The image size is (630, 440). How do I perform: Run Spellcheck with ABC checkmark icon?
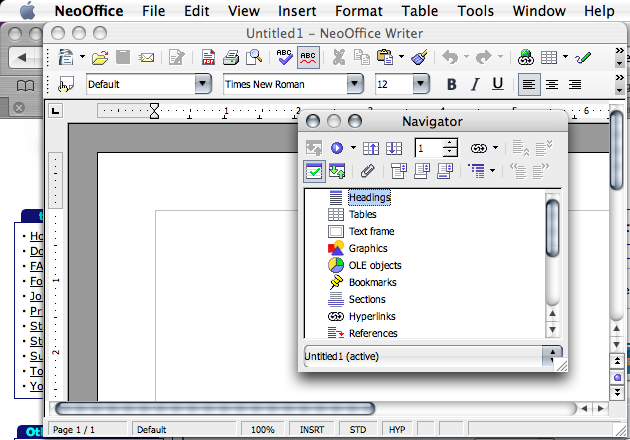[x=284, y=57]
